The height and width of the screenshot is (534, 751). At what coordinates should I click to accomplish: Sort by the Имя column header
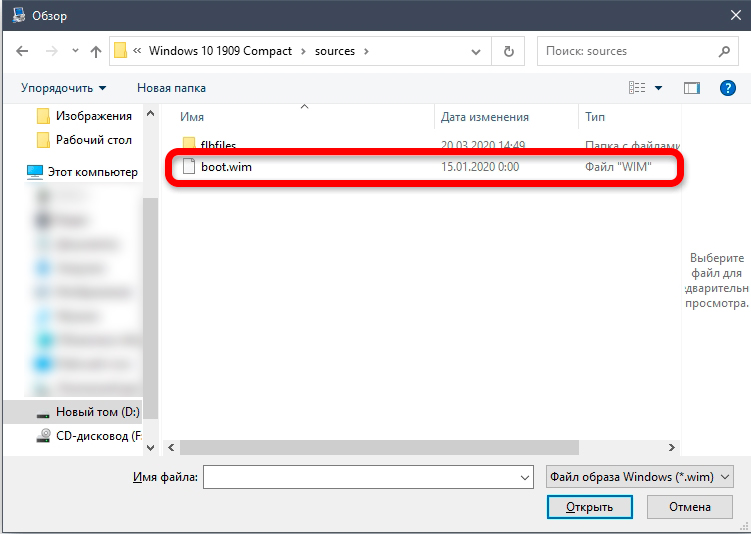tap(192, 117)
